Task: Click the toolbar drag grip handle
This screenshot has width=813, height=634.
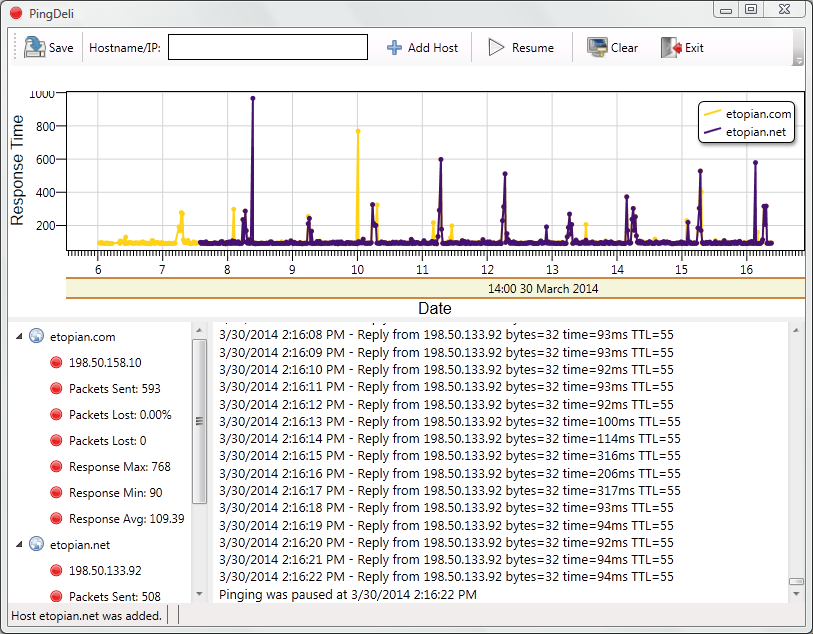Action: click(15, 47)
